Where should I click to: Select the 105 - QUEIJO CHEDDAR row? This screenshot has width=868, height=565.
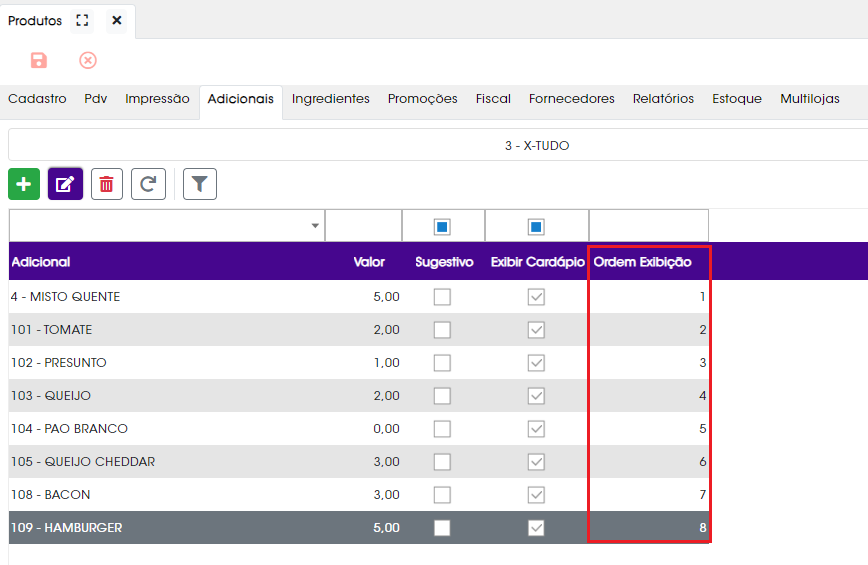coord(359,462)
